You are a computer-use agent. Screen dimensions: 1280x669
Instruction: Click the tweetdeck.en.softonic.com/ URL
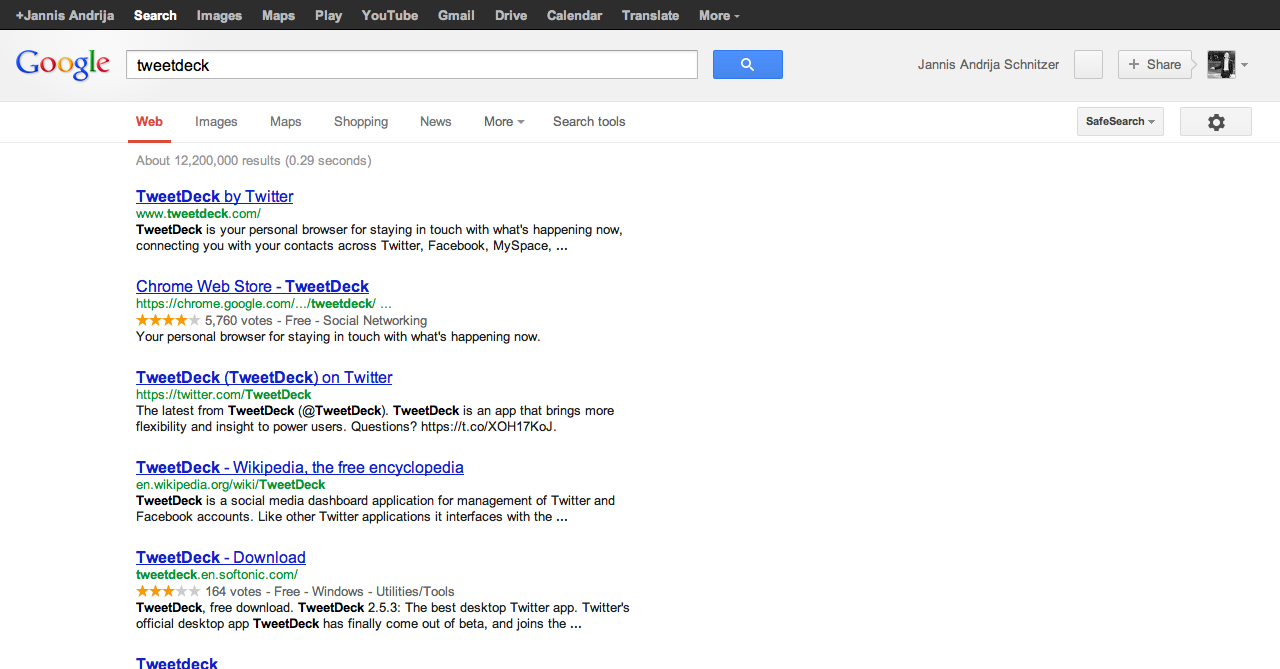pos(217,574)
